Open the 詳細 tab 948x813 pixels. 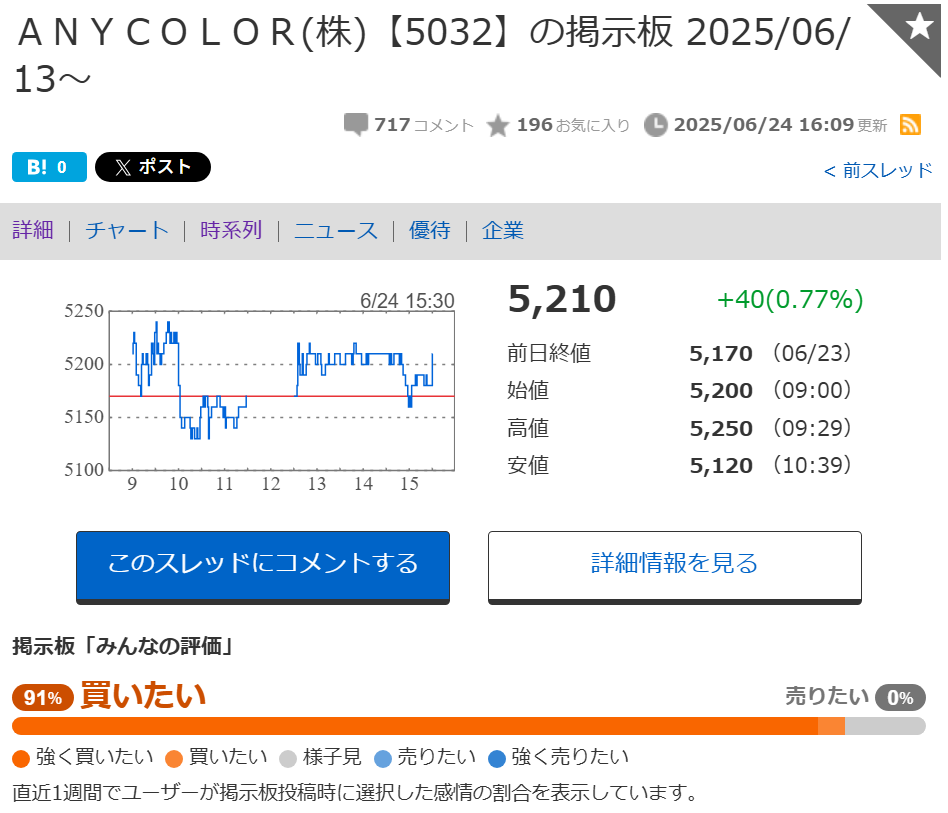[33, 230]
